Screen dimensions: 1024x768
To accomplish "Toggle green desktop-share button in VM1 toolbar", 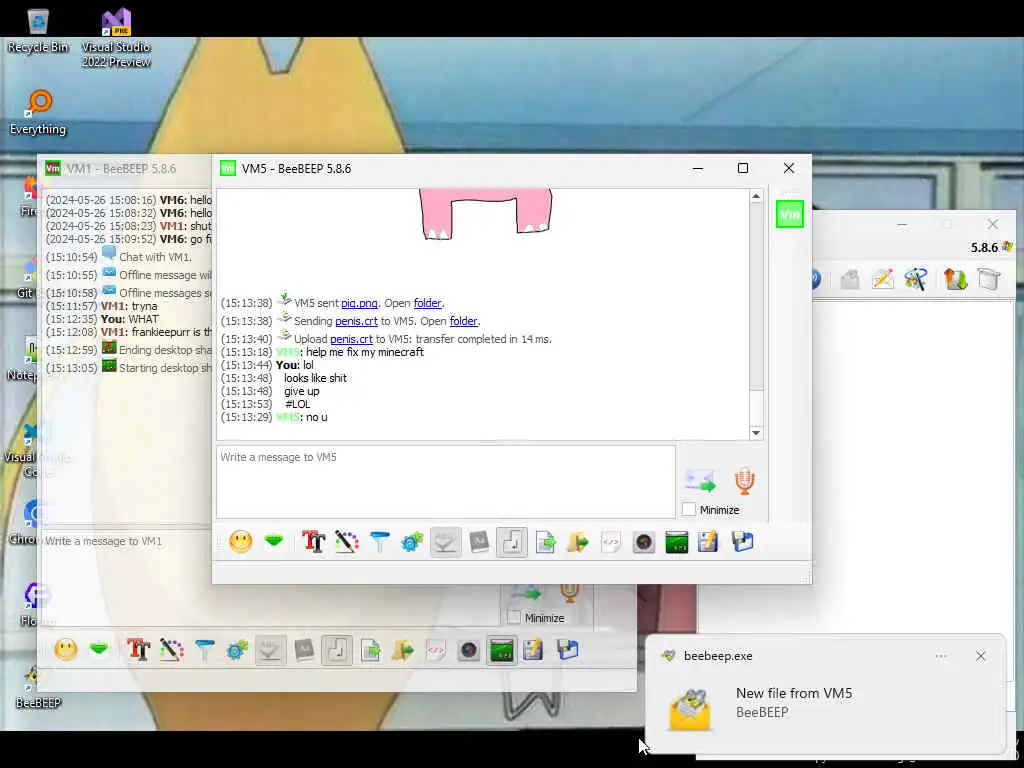I will (x=502, y=650).
